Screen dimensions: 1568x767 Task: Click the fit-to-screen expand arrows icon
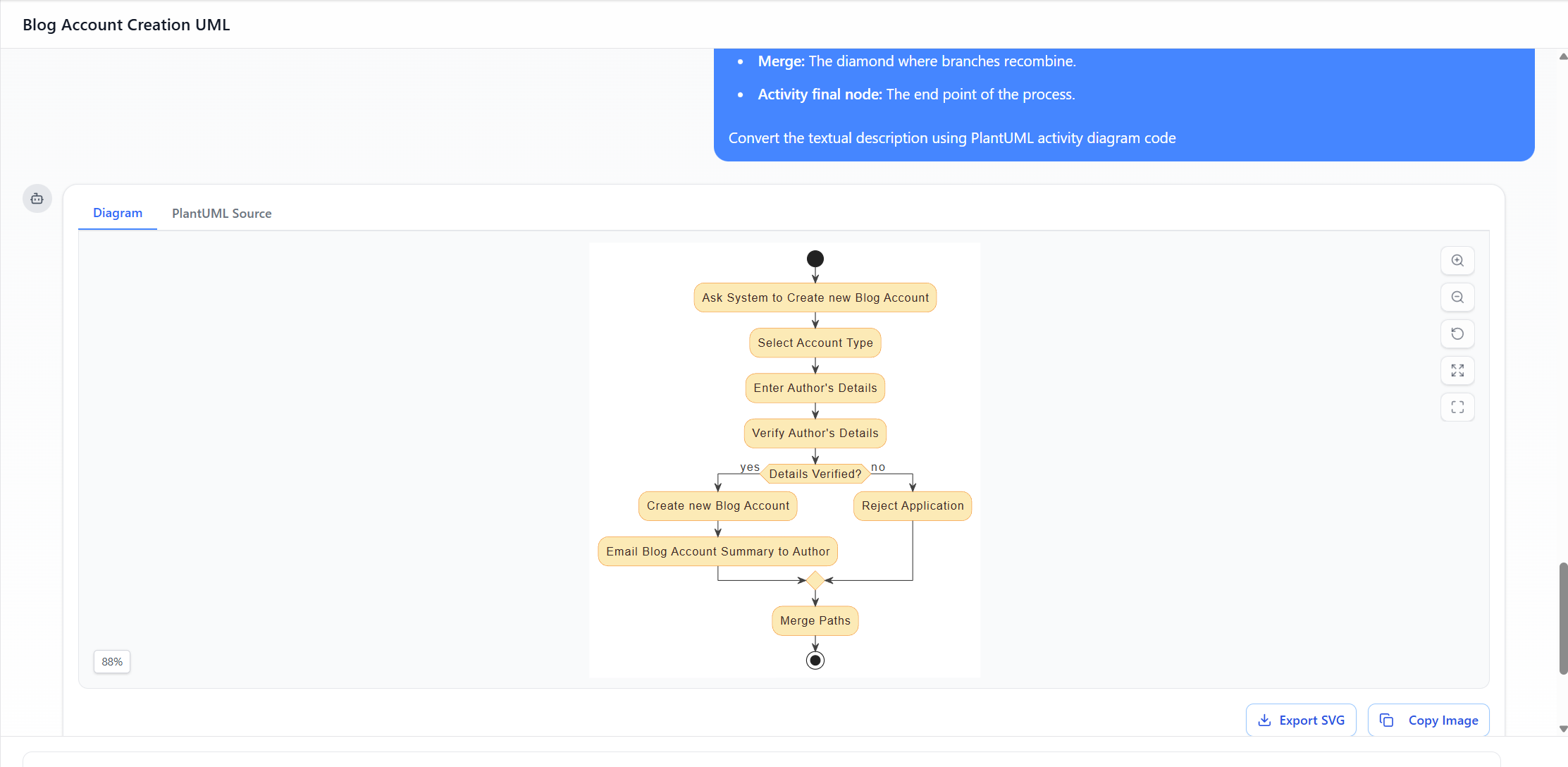click(1457, 371)
